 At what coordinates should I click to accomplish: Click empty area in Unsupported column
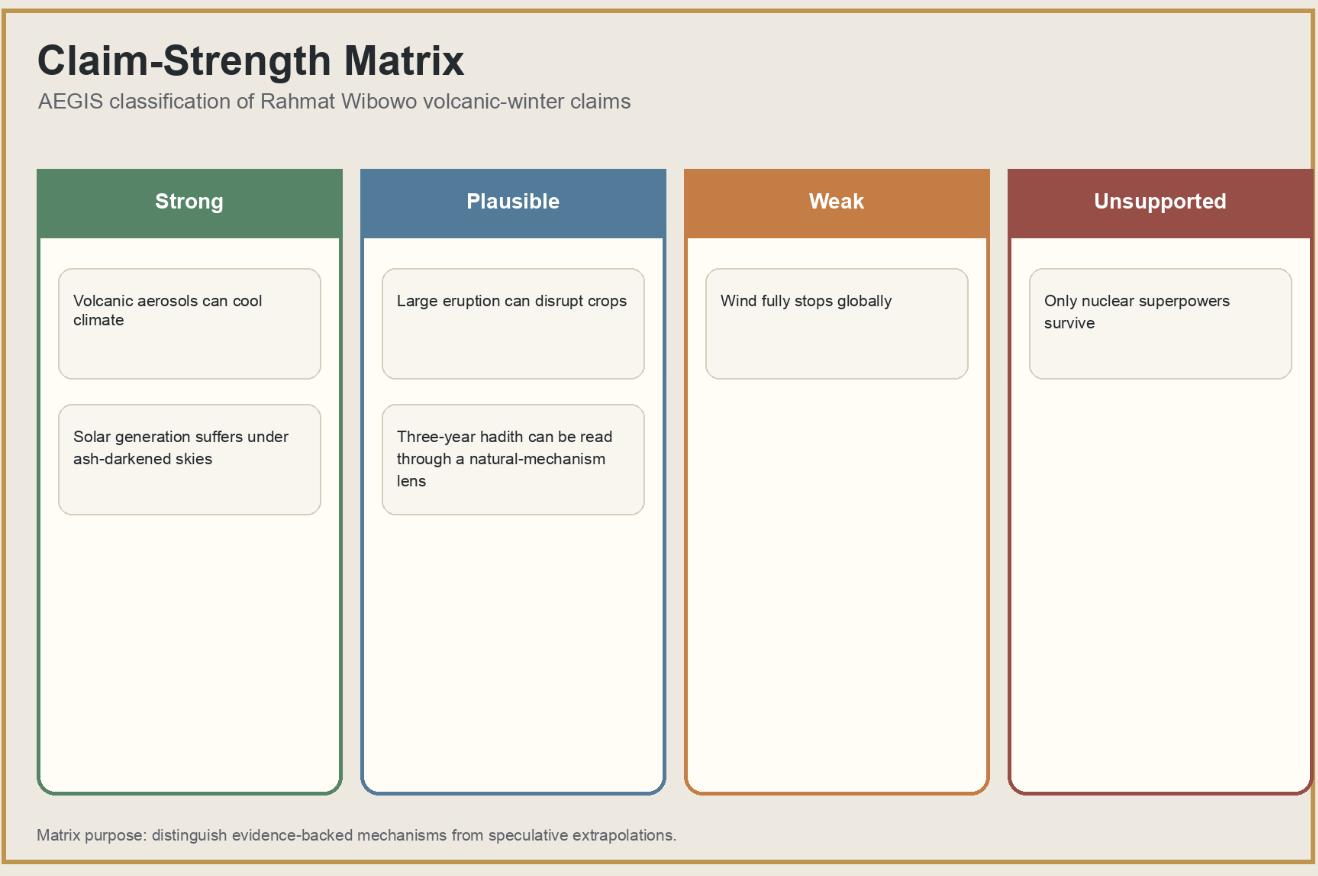1160,585
